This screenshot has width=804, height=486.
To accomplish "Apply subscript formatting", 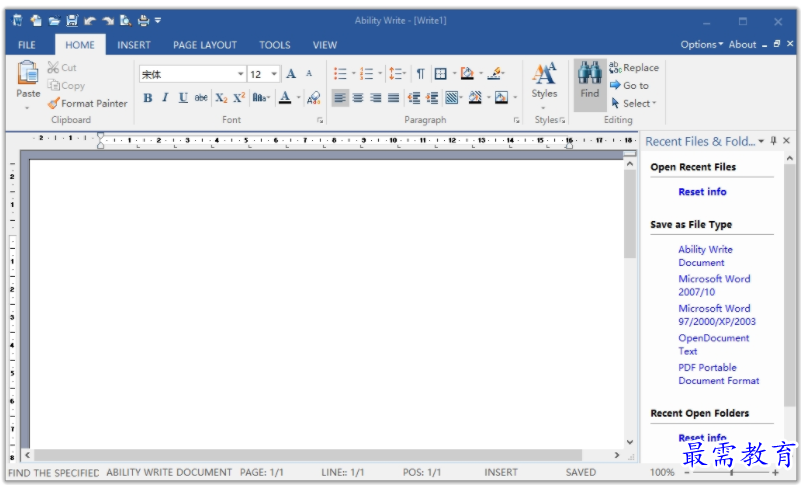I will pos(221,98).
